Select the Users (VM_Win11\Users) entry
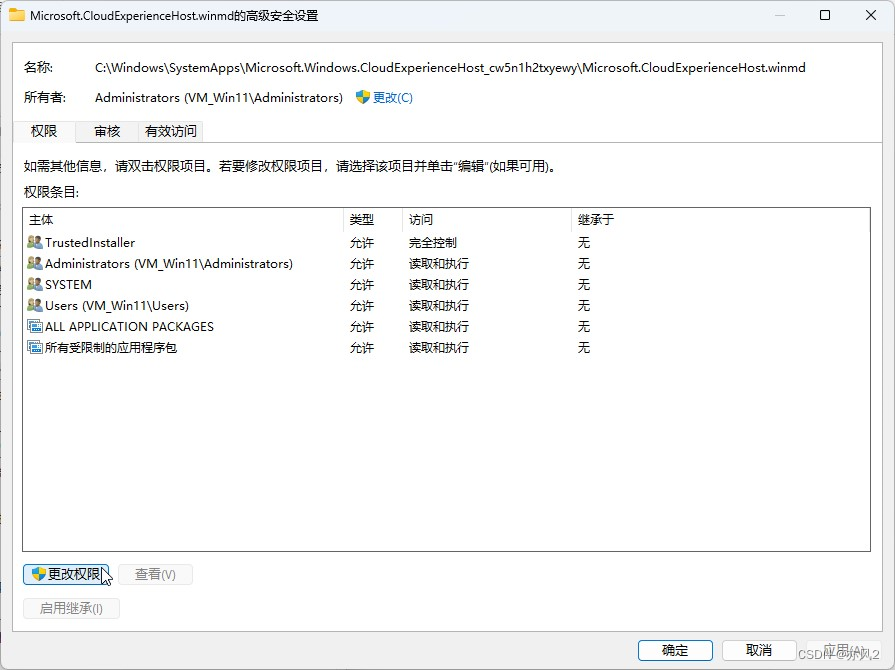 (446, 305)
